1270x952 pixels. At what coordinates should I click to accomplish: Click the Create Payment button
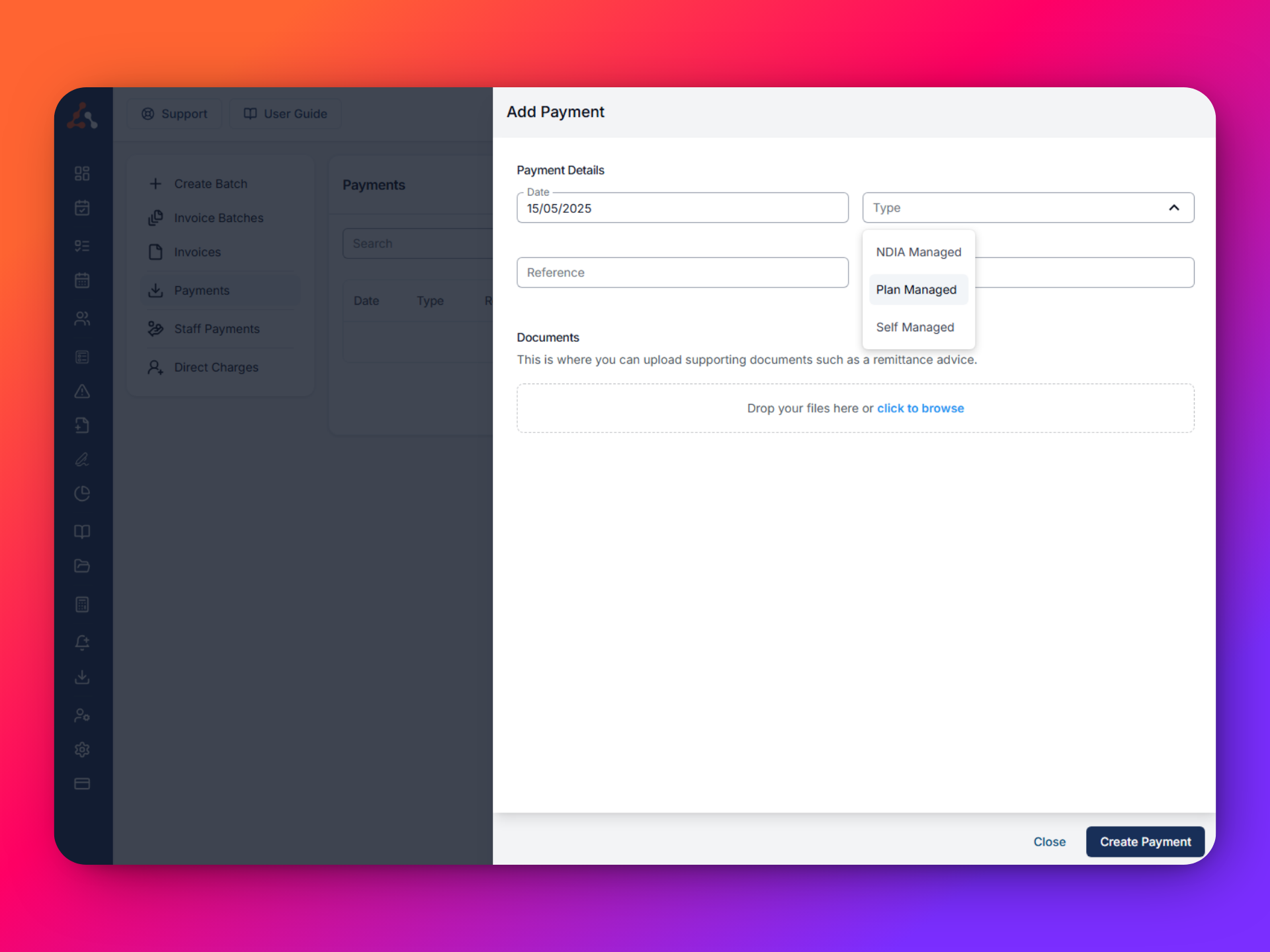pyautogui.click(x=1145, y=842)
